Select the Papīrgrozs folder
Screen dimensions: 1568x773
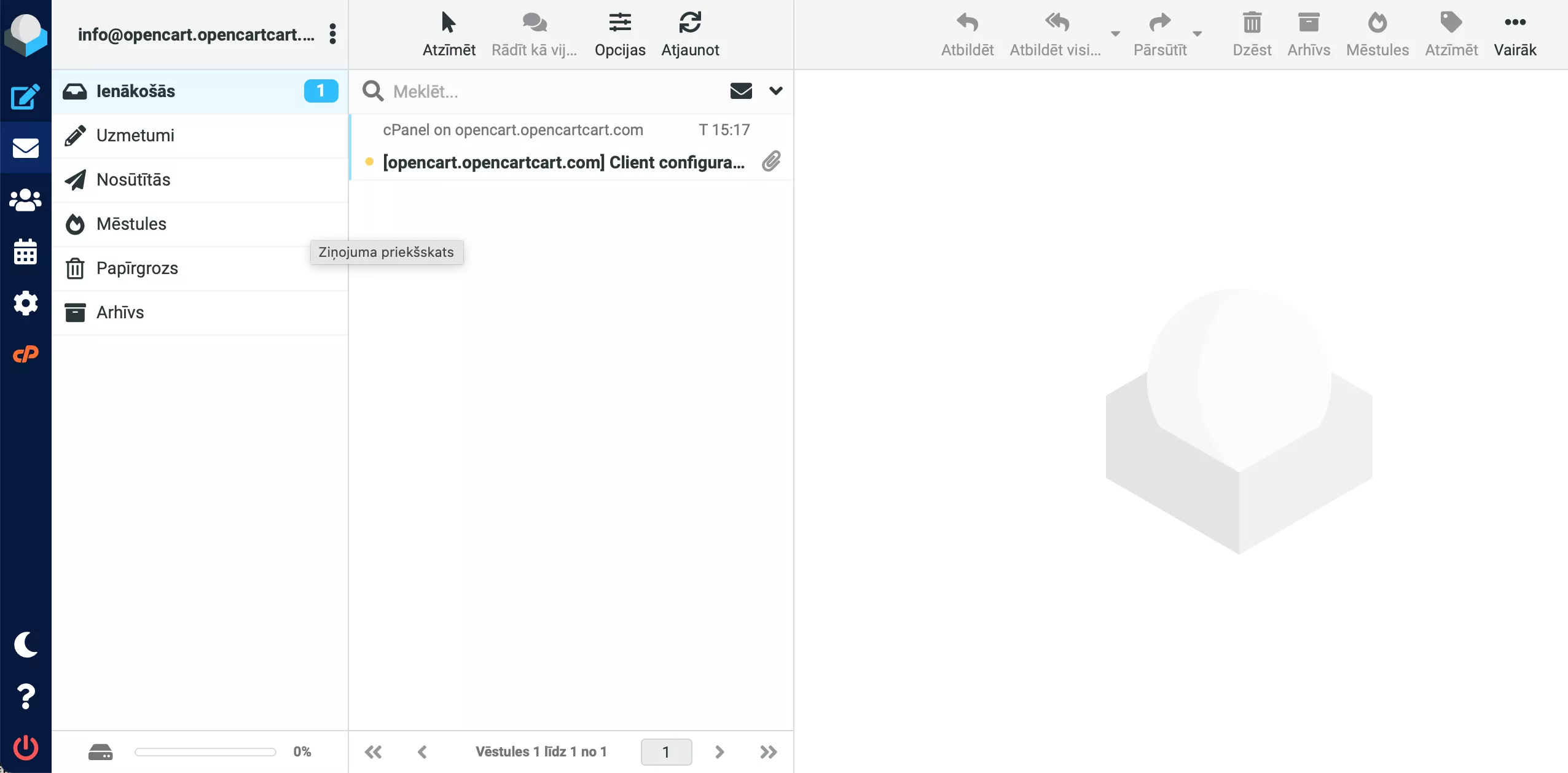click(x=137, y=268)
